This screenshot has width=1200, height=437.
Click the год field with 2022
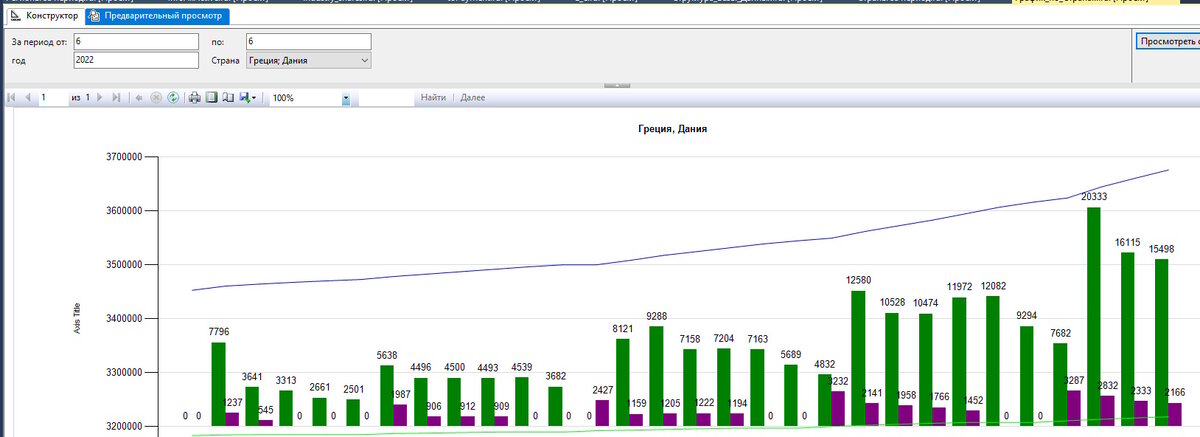click(x=136, y=60)
